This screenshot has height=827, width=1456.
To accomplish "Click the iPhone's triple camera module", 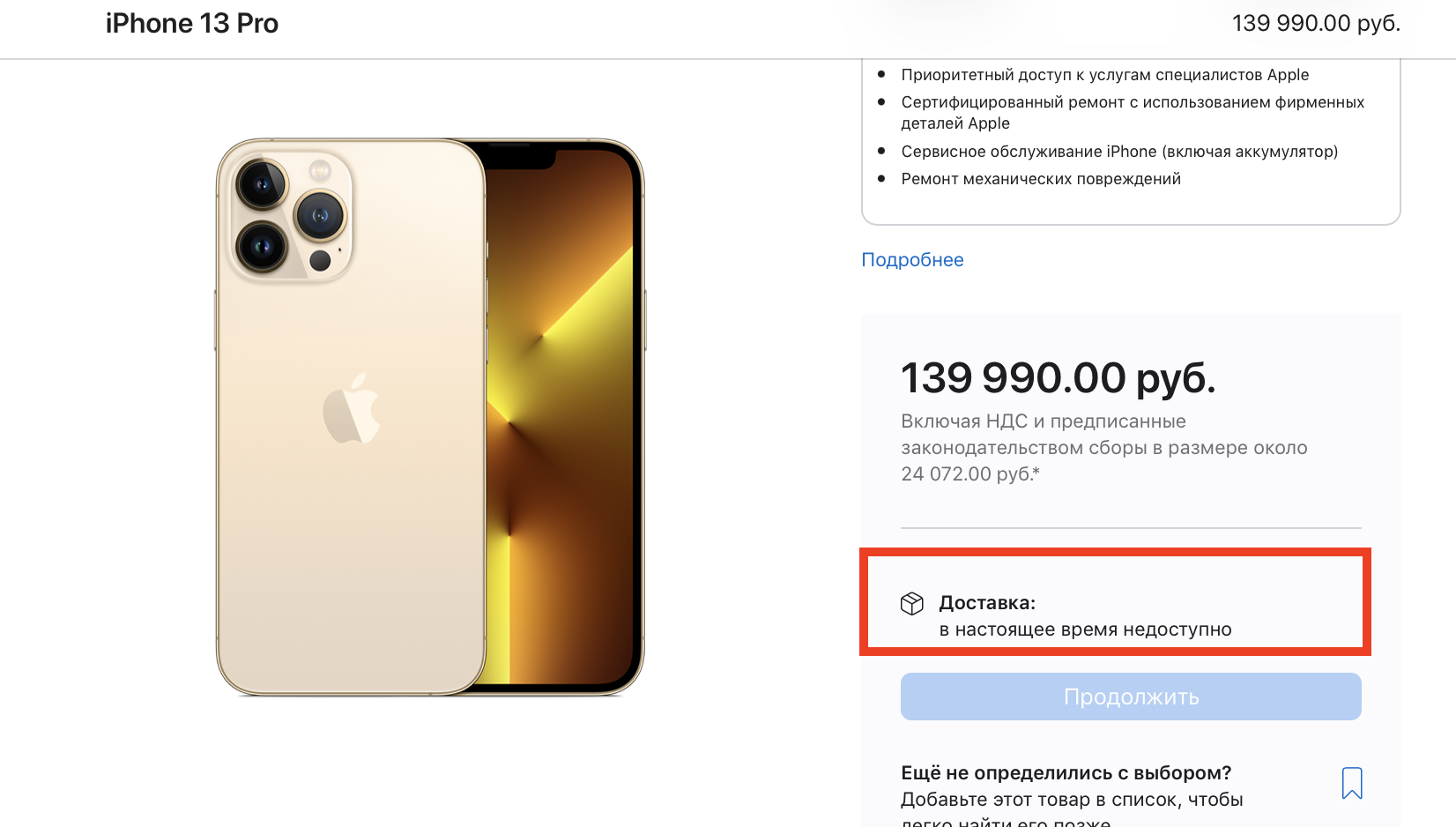I will [291, 215].
